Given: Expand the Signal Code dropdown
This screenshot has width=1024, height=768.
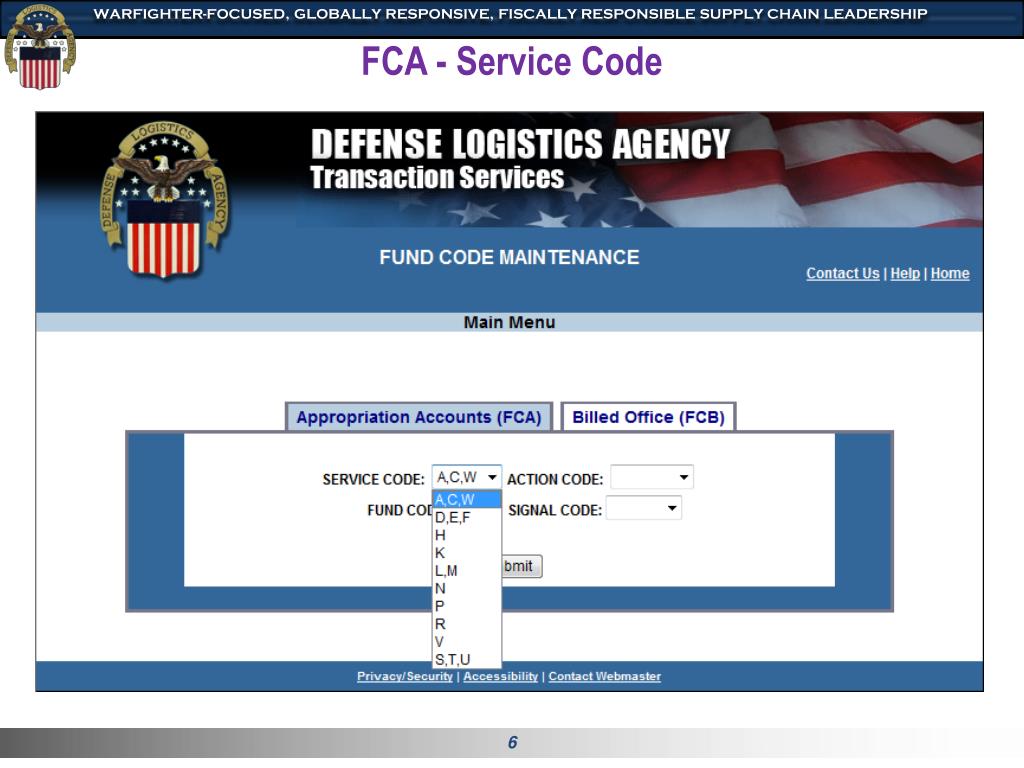Looking at the screenshot, I should click(644, 508).
